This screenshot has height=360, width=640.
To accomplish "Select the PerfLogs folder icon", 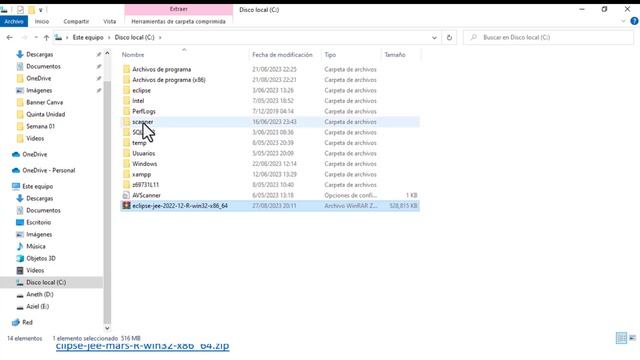I will click(127, 111).
